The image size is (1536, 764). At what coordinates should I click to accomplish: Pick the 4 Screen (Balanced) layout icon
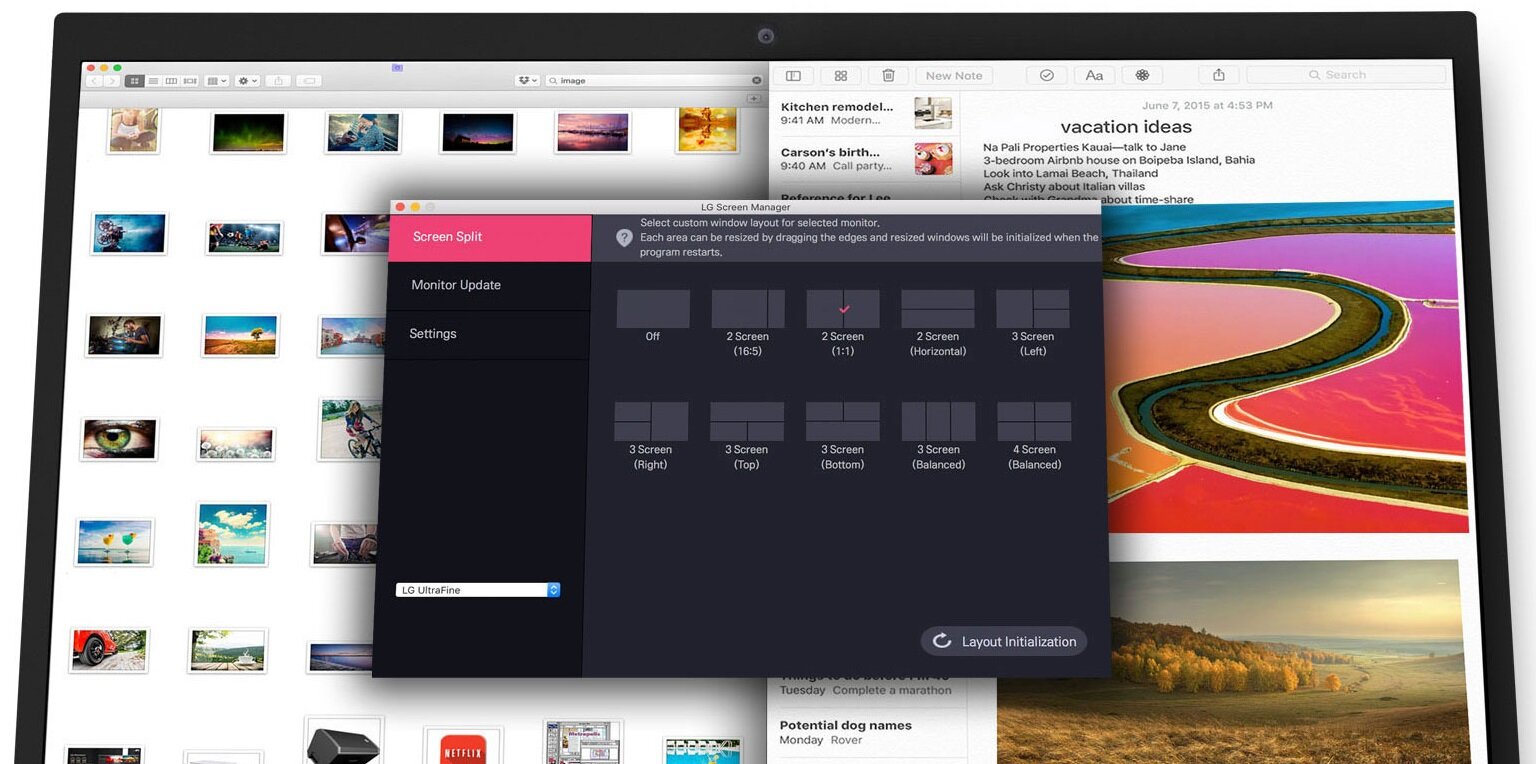click(1034, 421)
